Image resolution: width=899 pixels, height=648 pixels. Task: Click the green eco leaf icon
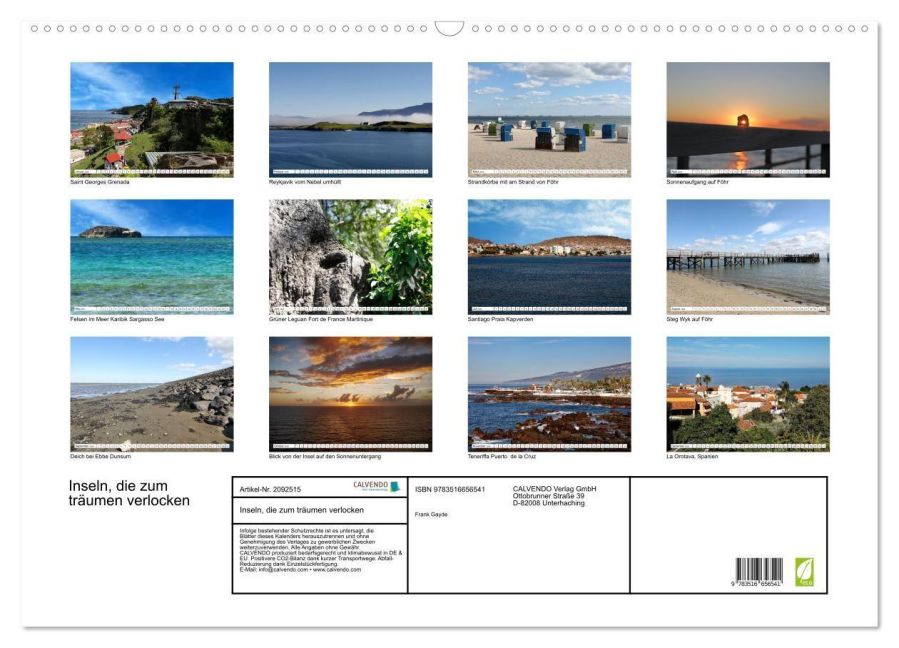point(804,572)
